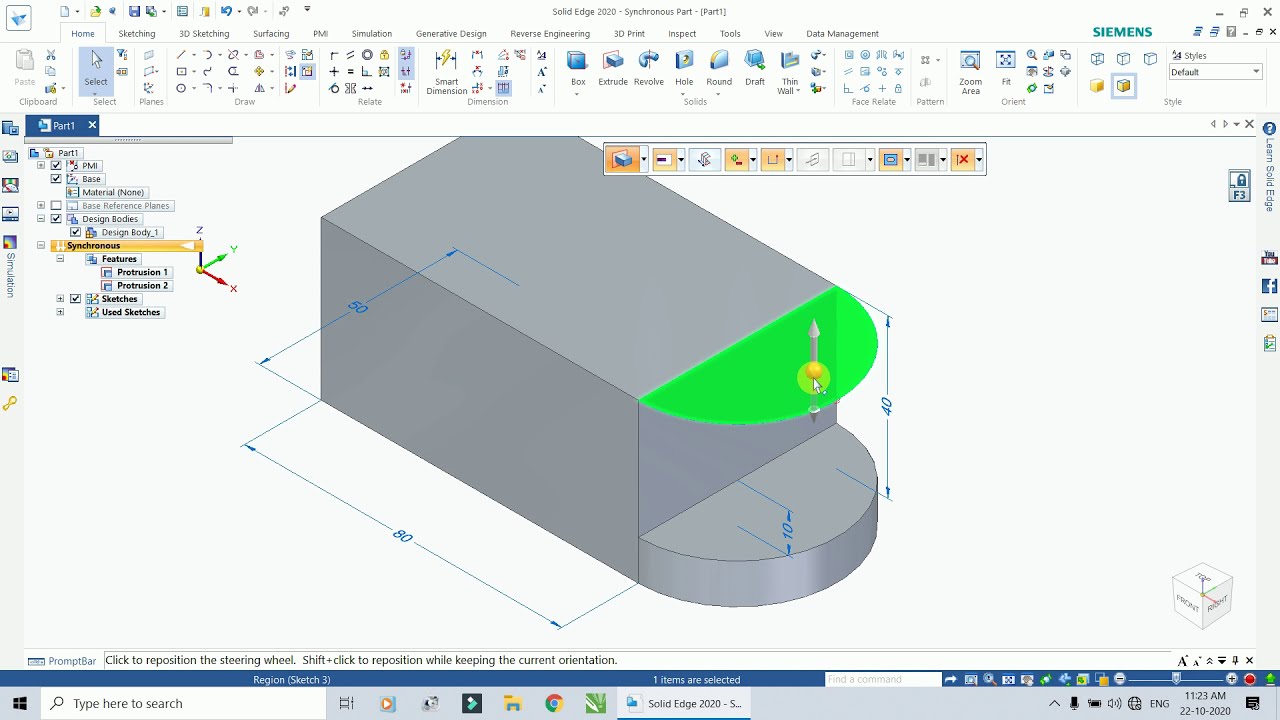Click the taskbar search box

click(x=184, y=703)
